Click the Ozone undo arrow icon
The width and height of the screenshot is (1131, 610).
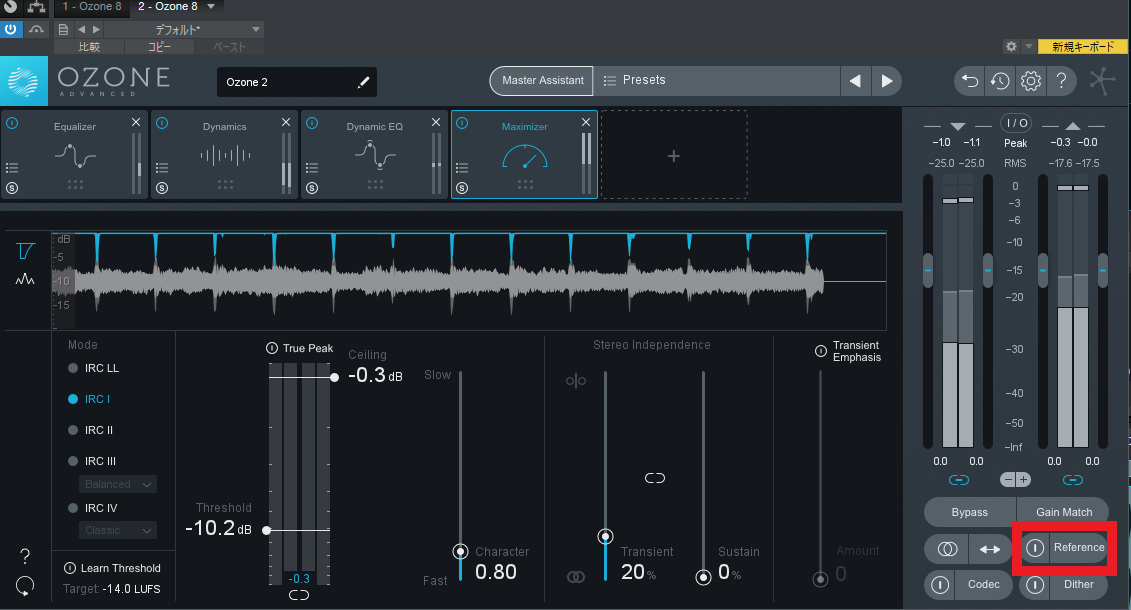(970, 81)
